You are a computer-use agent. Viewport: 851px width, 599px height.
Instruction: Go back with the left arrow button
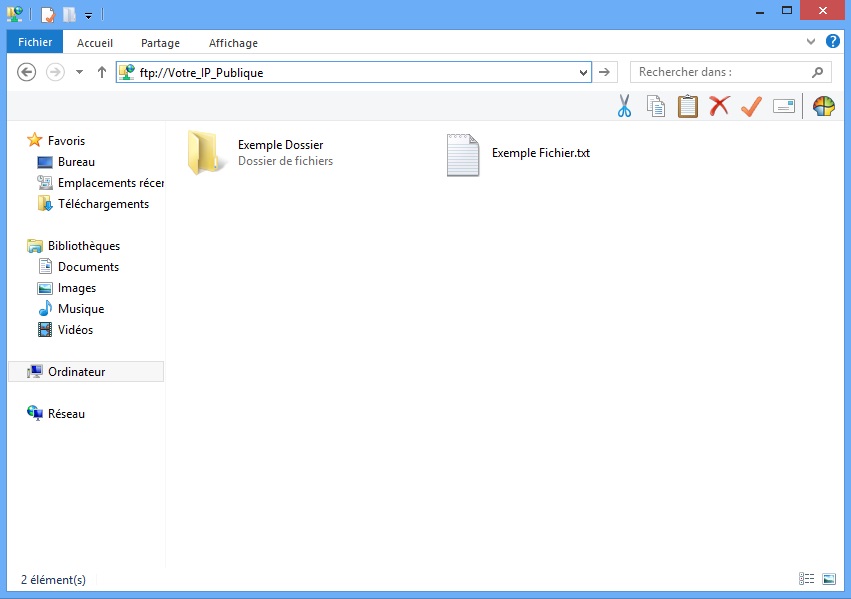[x=27, y=72]
